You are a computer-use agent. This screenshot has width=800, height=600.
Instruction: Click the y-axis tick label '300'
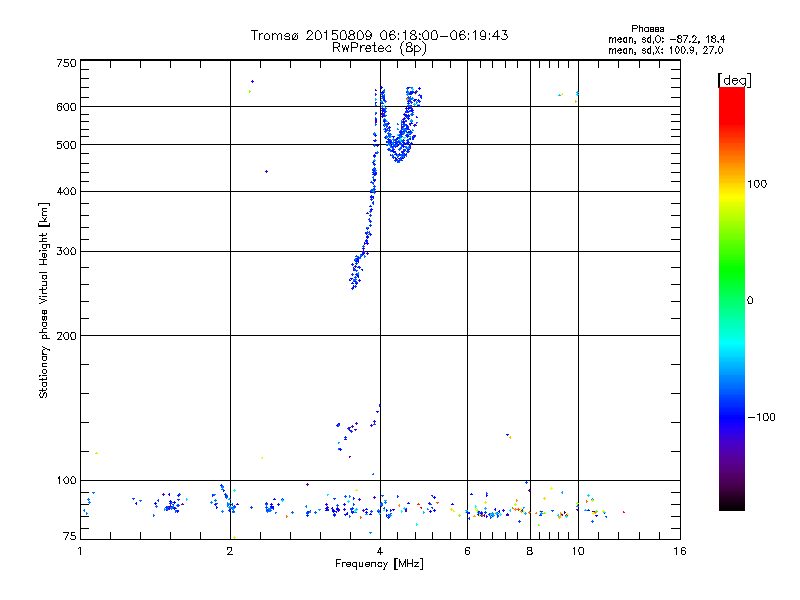66,251
